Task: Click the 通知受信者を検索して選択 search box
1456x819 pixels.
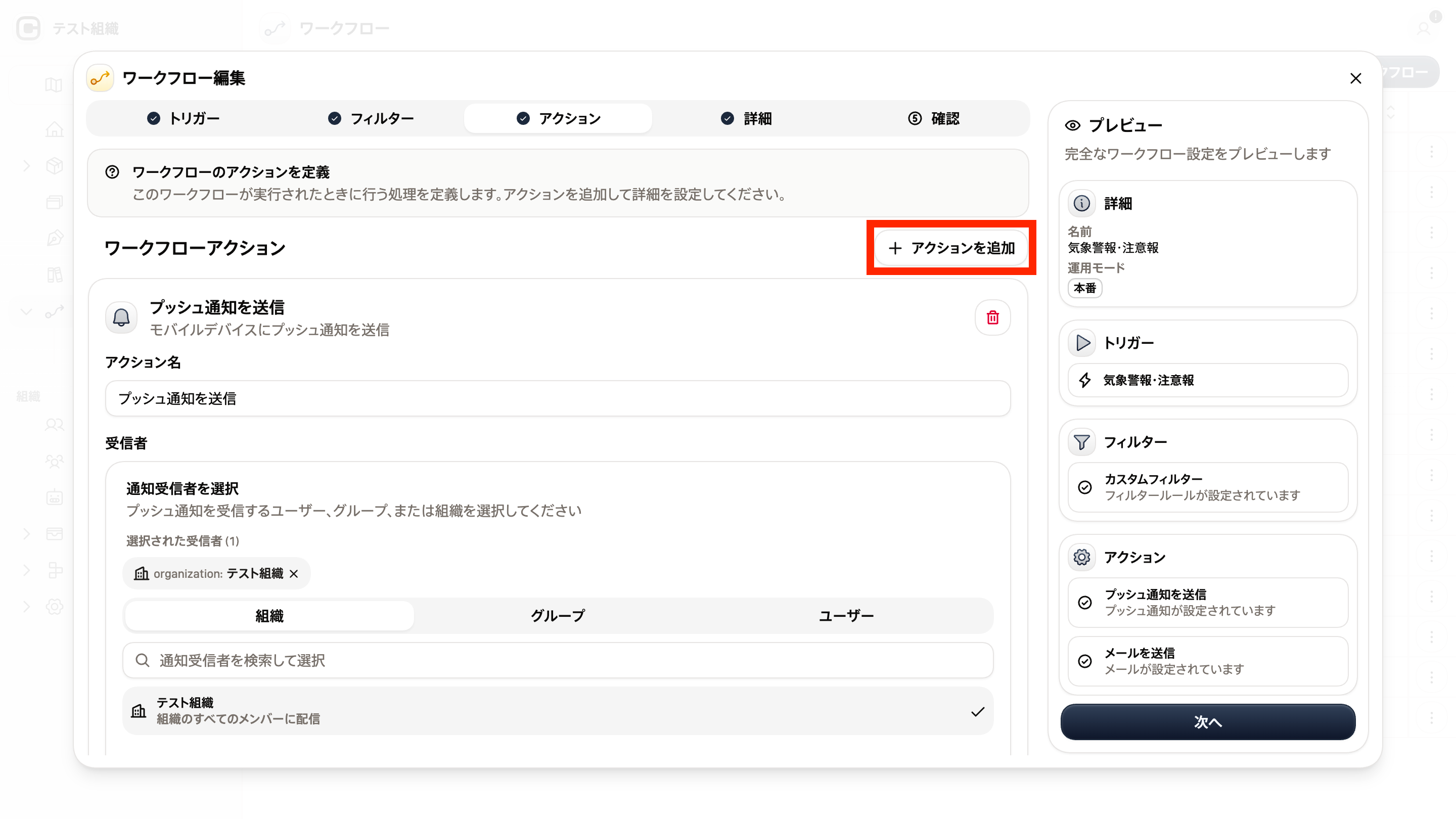Action: pos(558,660)
